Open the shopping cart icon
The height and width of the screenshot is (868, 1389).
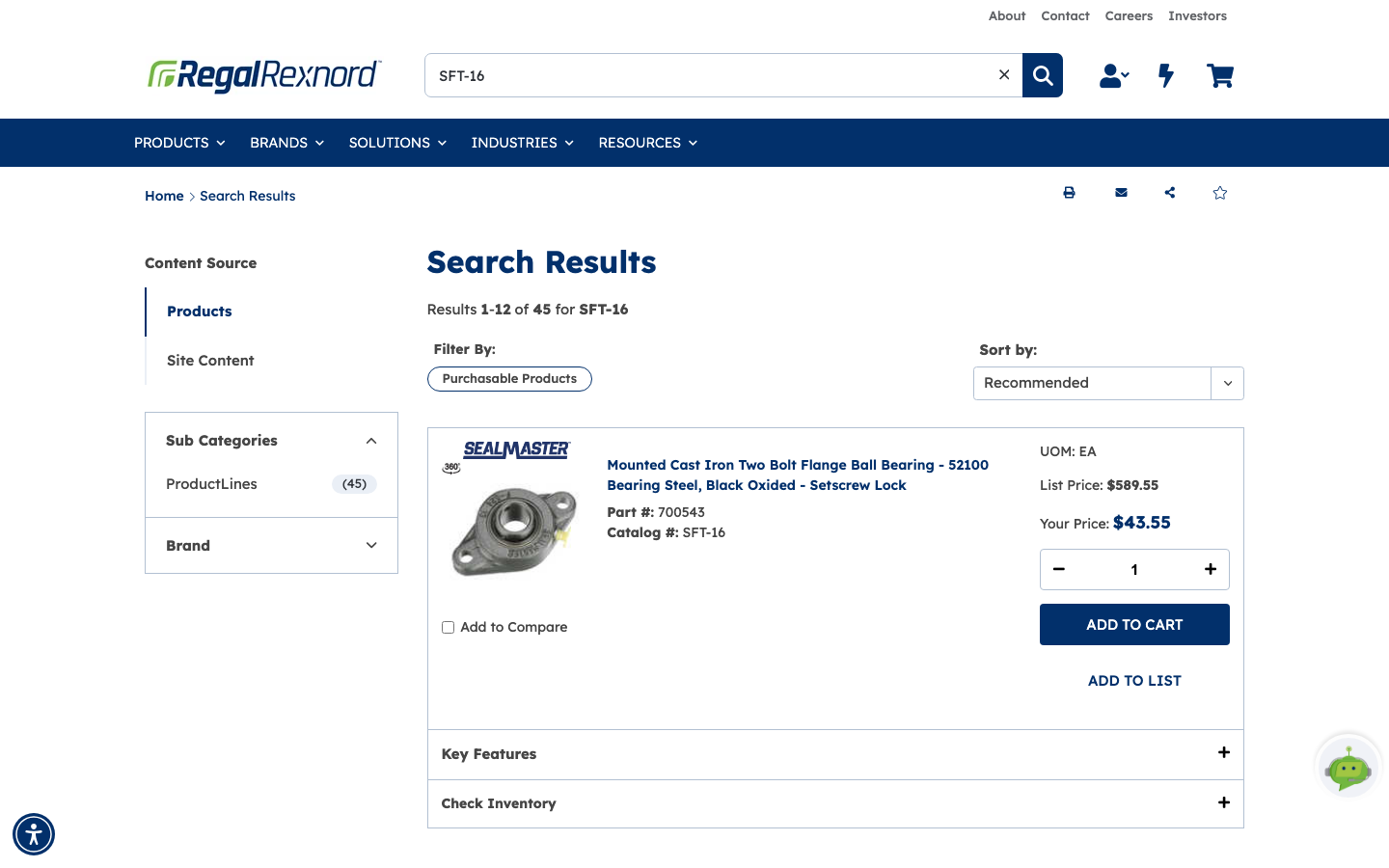[x=1220, y=75]
